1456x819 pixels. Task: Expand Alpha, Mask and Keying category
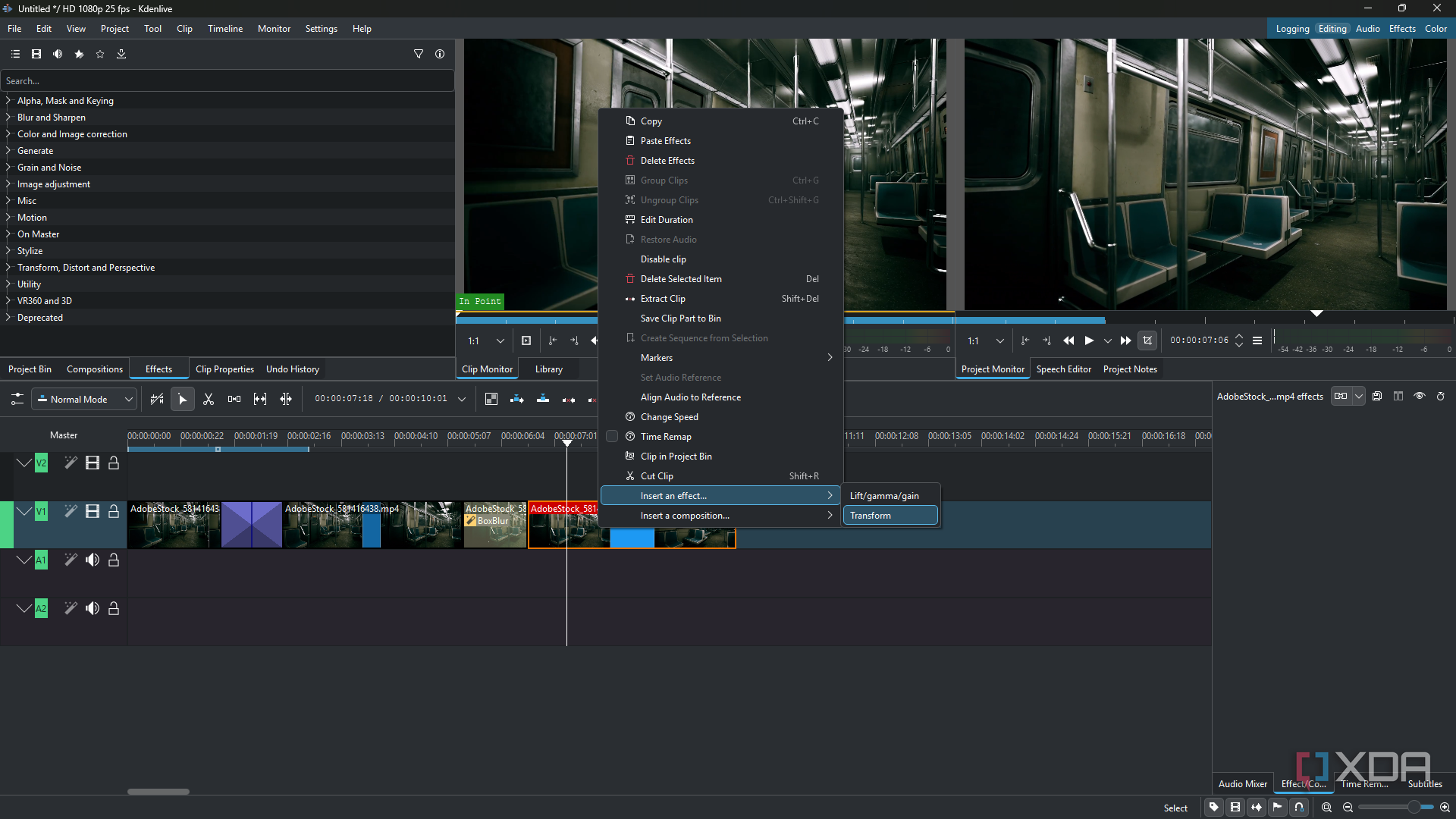pyautogui.click(x=8, y=101)
